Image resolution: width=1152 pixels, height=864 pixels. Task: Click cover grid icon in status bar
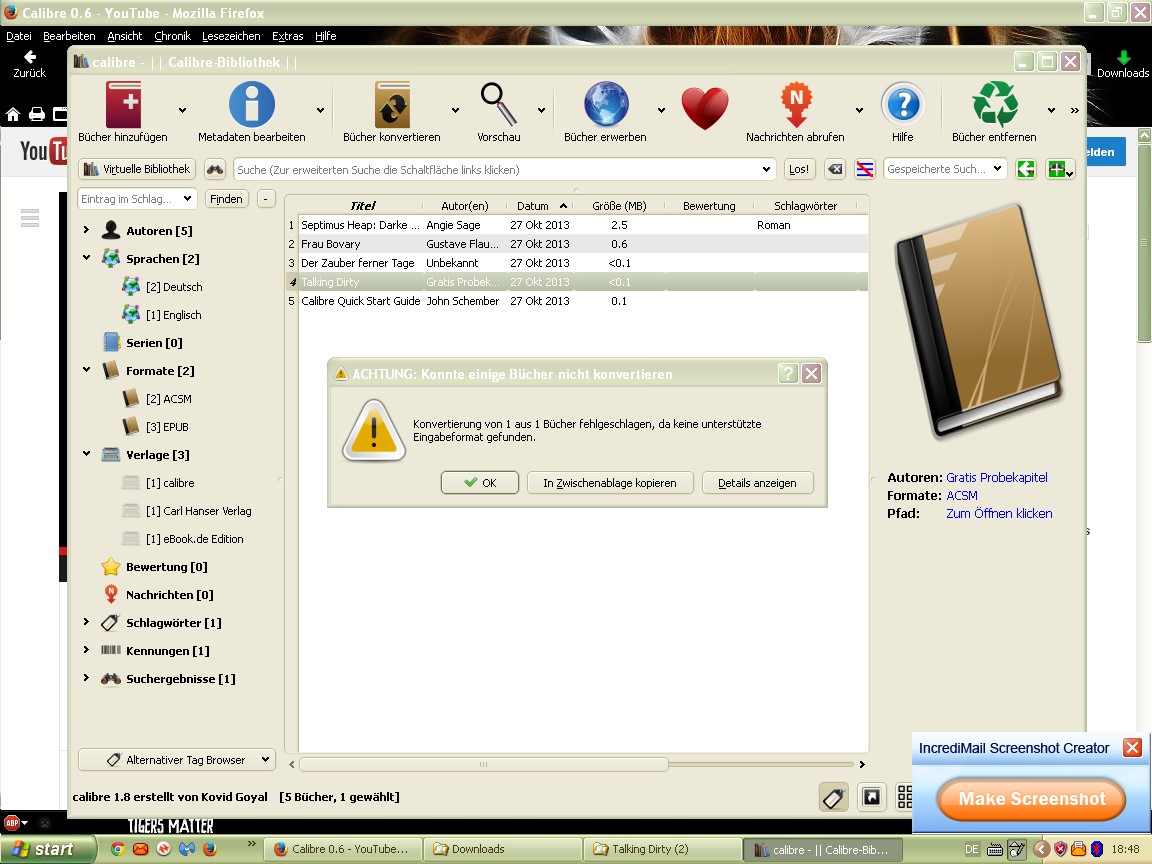[x=904, y=797]
